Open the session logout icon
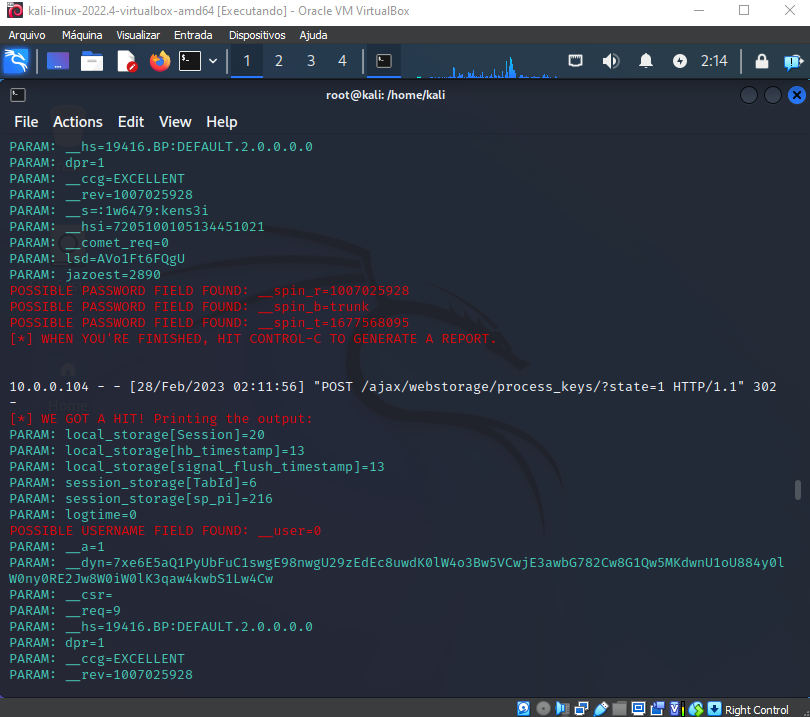The image size is (810, 717). pyautogui.click(x=793, y=61)
